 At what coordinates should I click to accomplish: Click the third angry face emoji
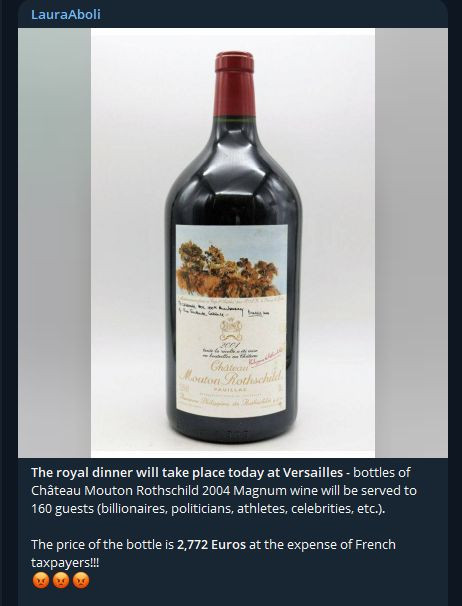[81, 580]
